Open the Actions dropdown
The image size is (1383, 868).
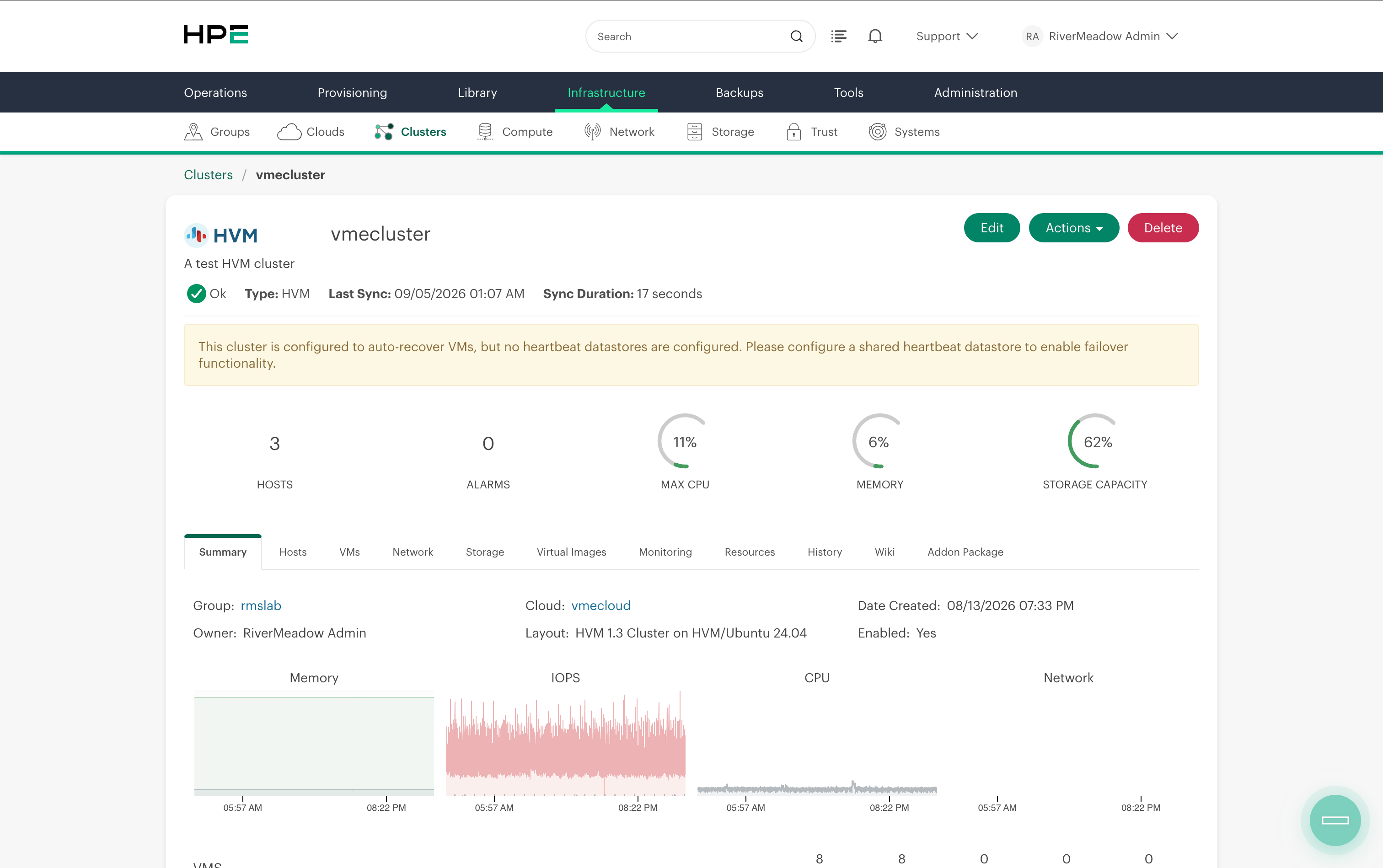[1073, 228]
